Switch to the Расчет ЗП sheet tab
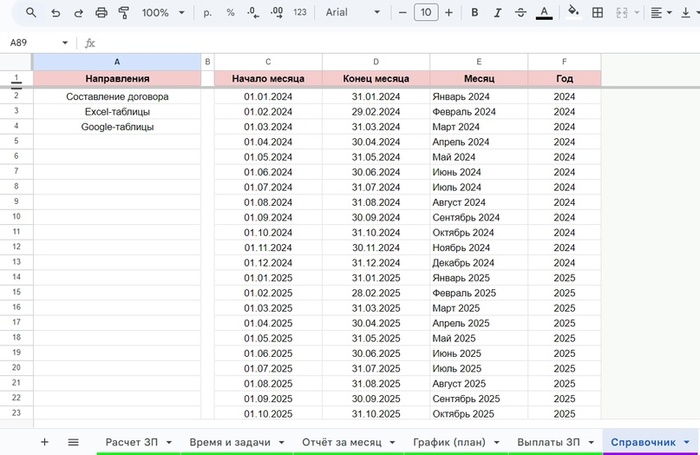 (136, 441)
